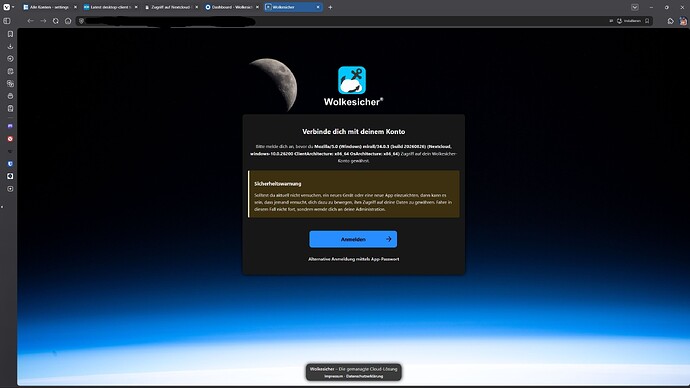Close the 'Latest desktop client' tab
Image resolution: width=690 pixels, height=388 pixels.
pos(136,7)
